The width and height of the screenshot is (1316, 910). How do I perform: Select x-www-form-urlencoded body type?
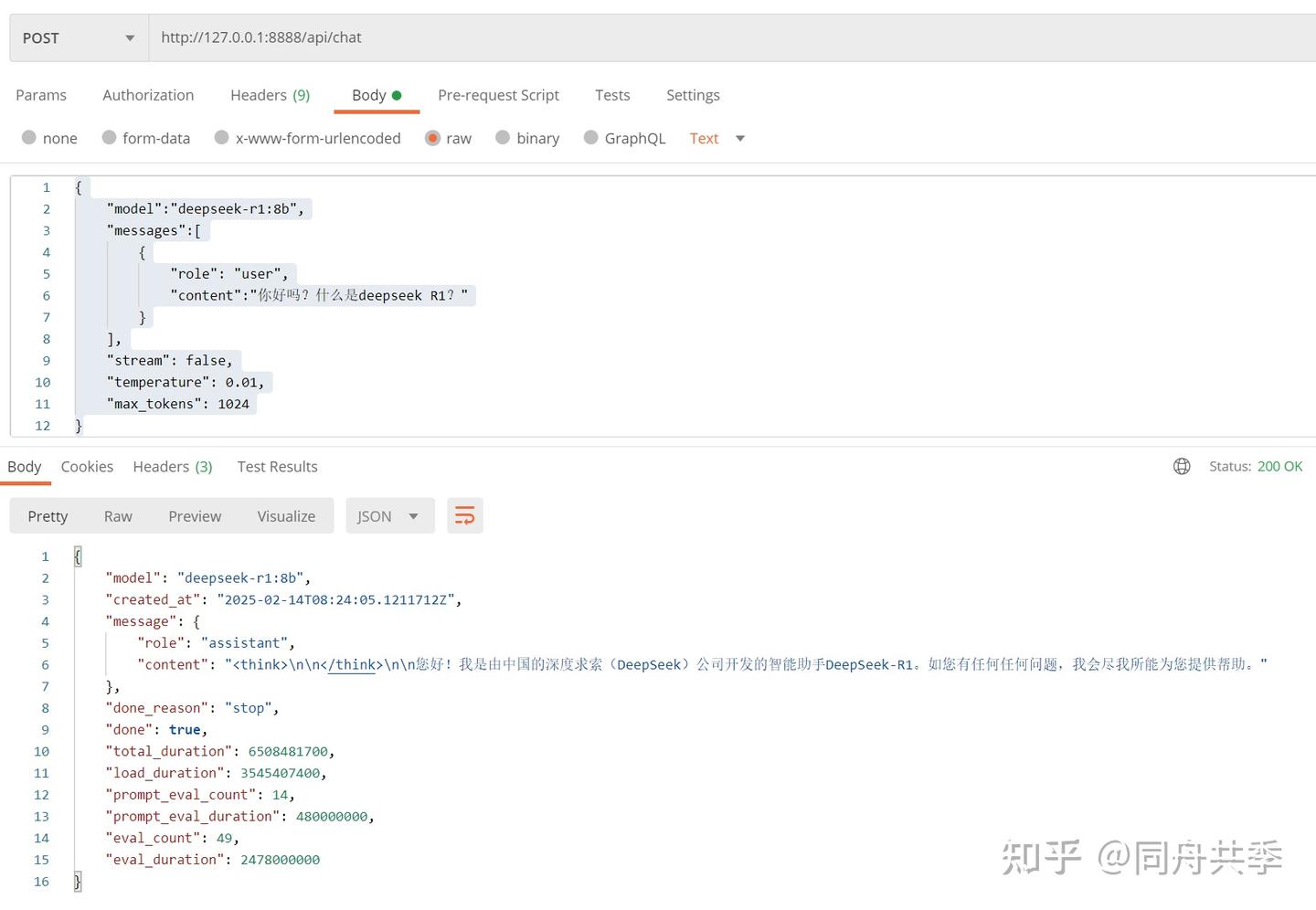pyautogui.click(x=308, y=138)
